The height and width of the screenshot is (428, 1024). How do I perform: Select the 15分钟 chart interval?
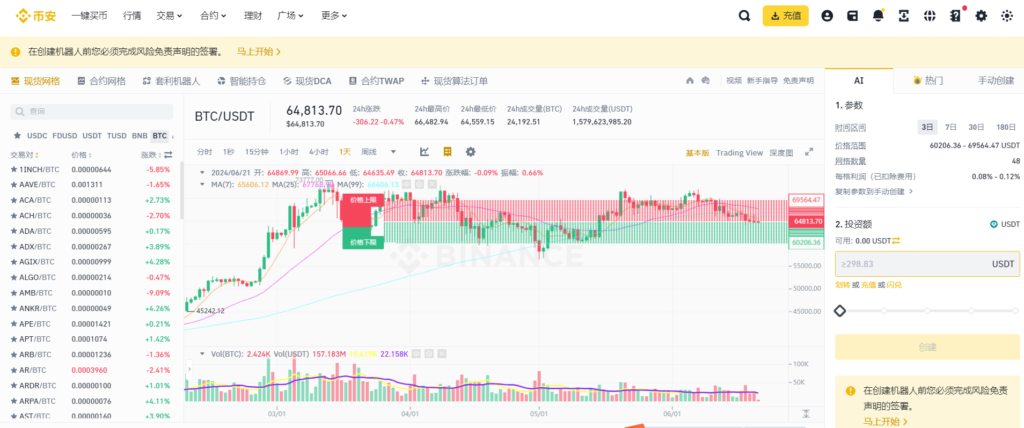[x=255, y=152]
